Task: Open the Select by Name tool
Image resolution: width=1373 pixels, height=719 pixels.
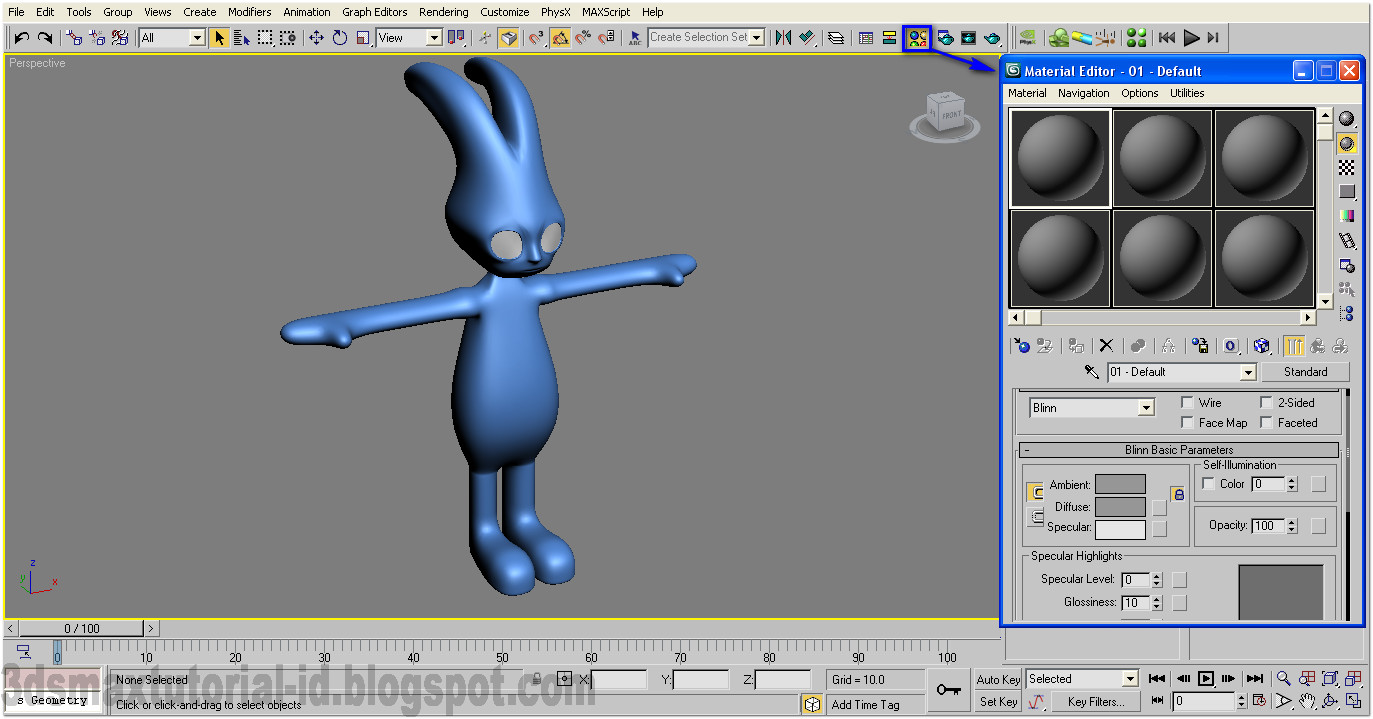Action: (242, 38)
